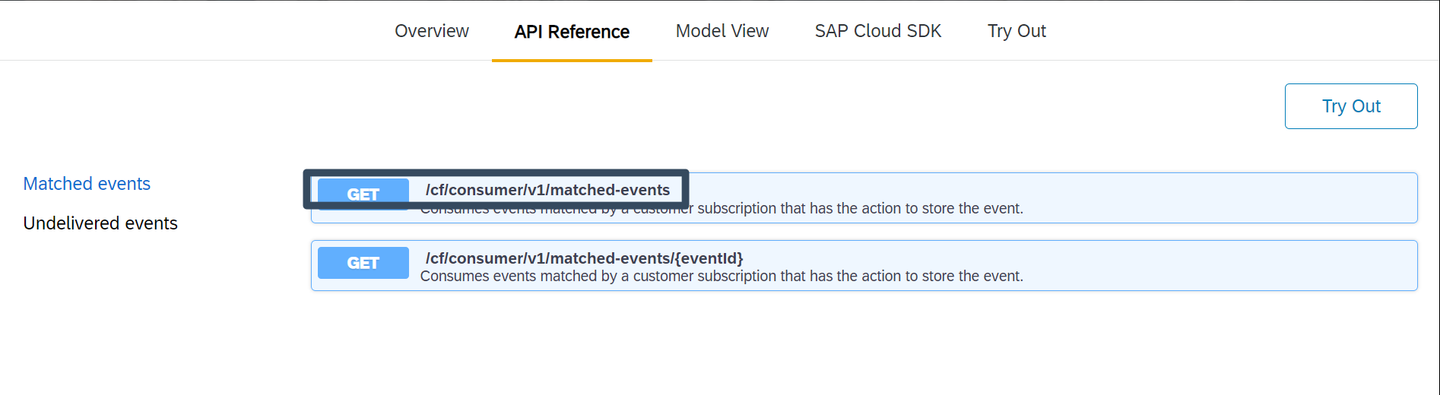
Task: Switch to the Model View tab
Action: tap(722, 31)
